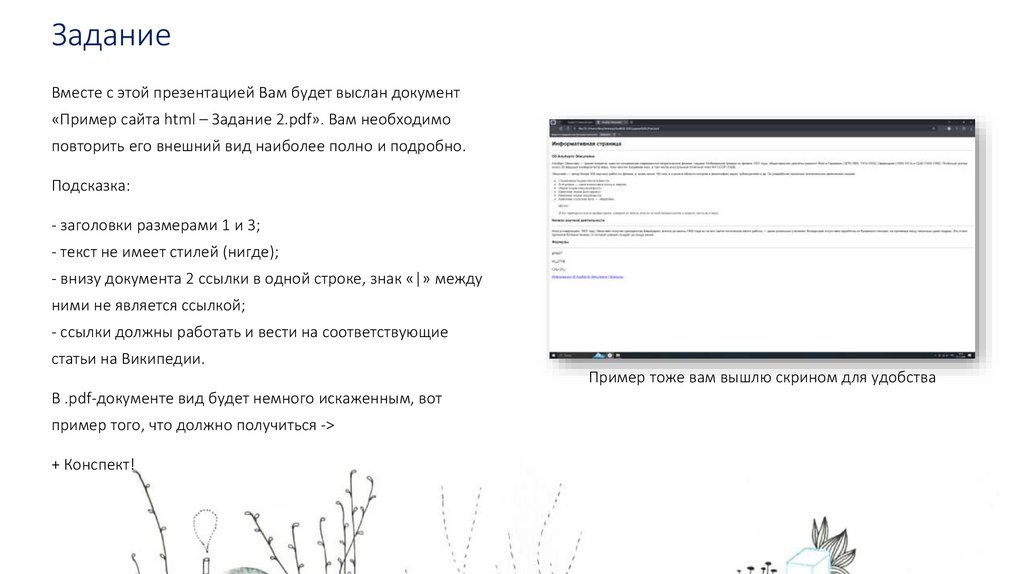The height and width of the screenshot is (574, 1024).
Task: Click the text "+ Конспект!"
Action: tap(93, 465)
